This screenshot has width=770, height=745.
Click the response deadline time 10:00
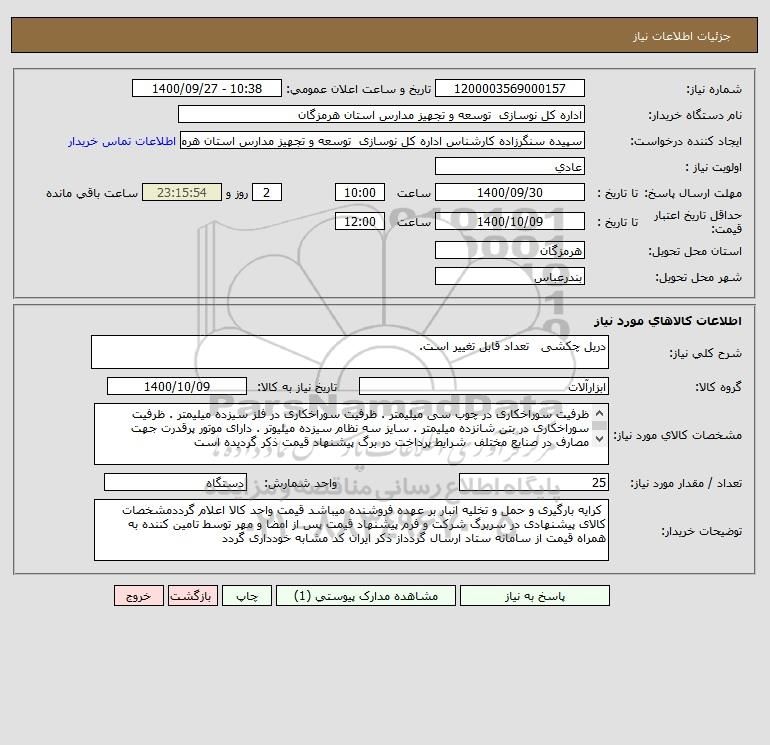[360, 193]
